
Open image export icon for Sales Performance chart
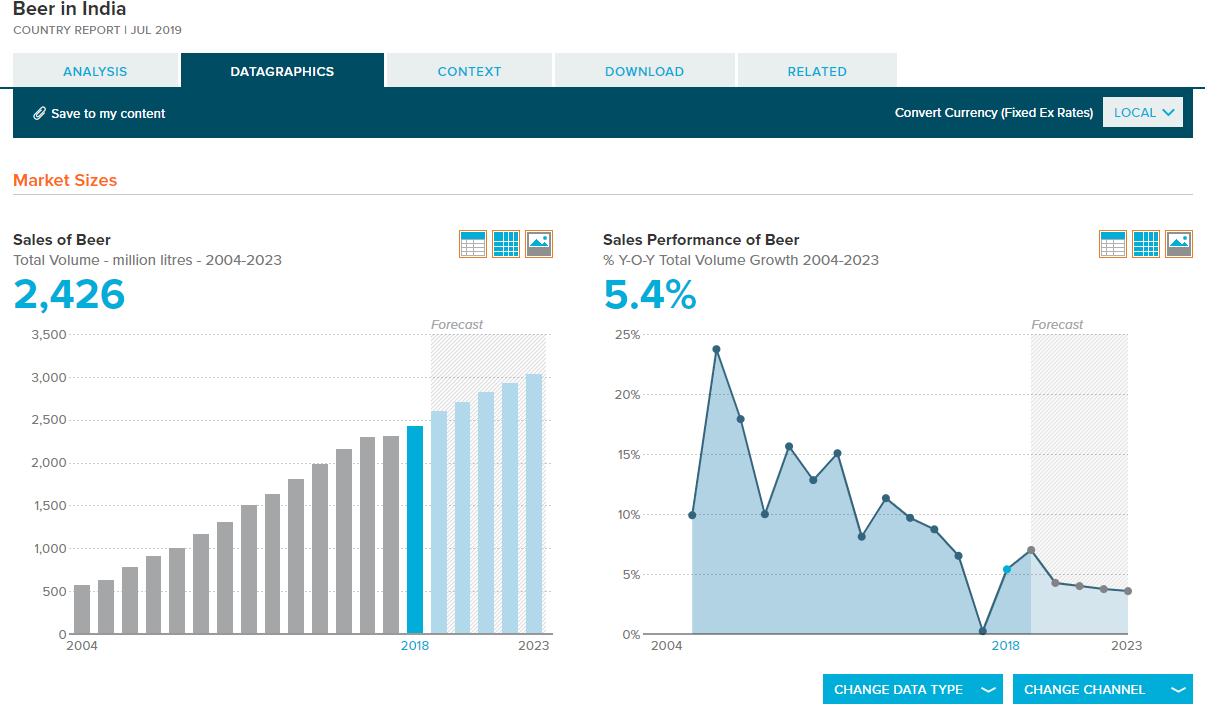1179,244
